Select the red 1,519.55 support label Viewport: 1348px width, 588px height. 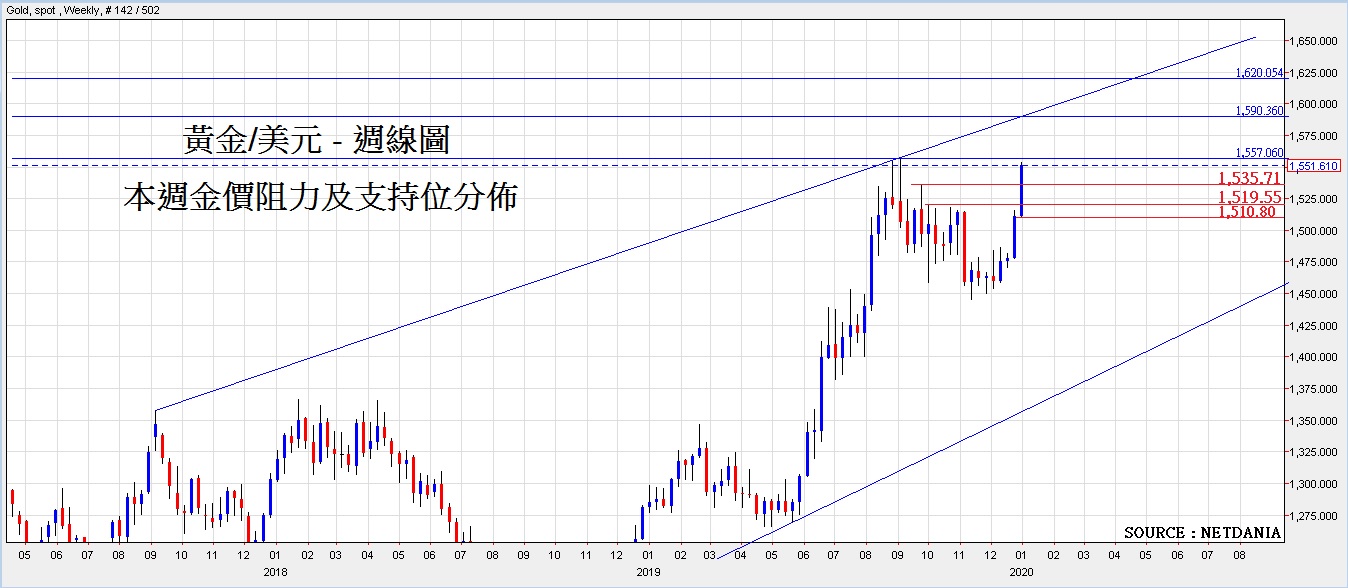tap(1249, 198)
